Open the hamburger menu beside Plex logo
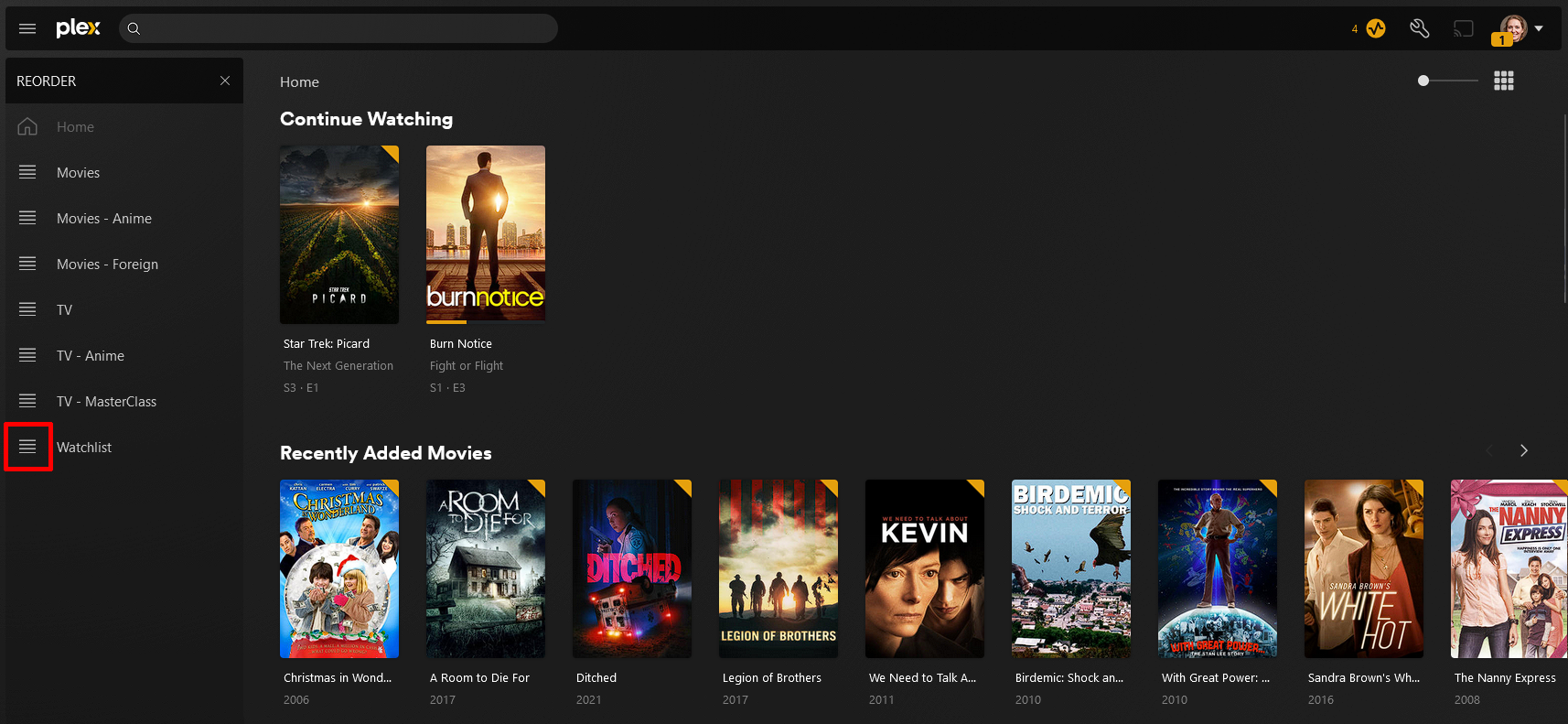 27,28
